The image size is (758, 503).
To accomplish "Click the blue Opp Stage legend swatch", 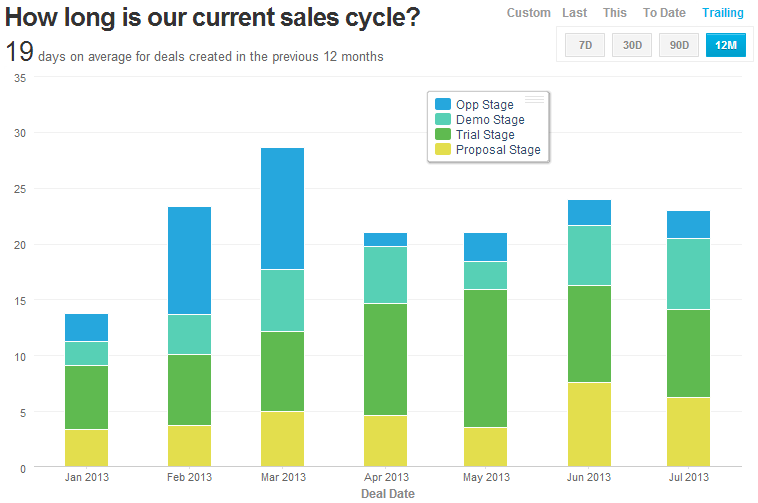I will click(443, 105).
